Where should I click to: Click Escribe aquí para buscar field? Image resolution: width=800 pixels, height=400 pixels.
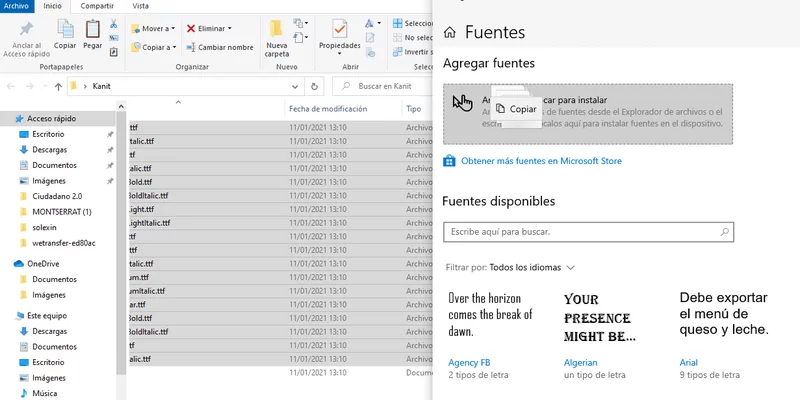(x=588, y=232)
